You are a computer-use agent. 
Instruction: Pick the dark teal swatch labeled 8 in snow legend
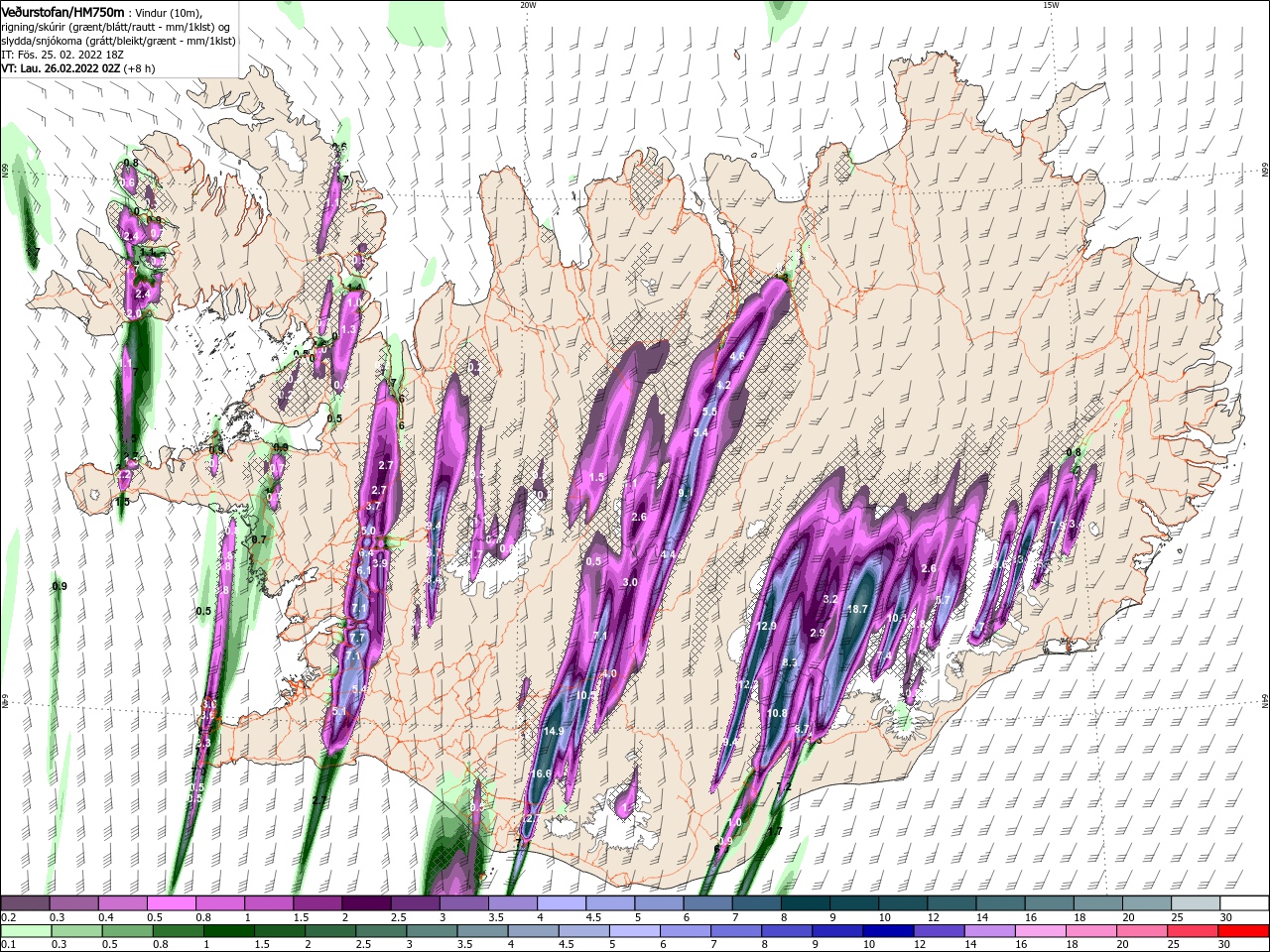[x=805, y=903]
